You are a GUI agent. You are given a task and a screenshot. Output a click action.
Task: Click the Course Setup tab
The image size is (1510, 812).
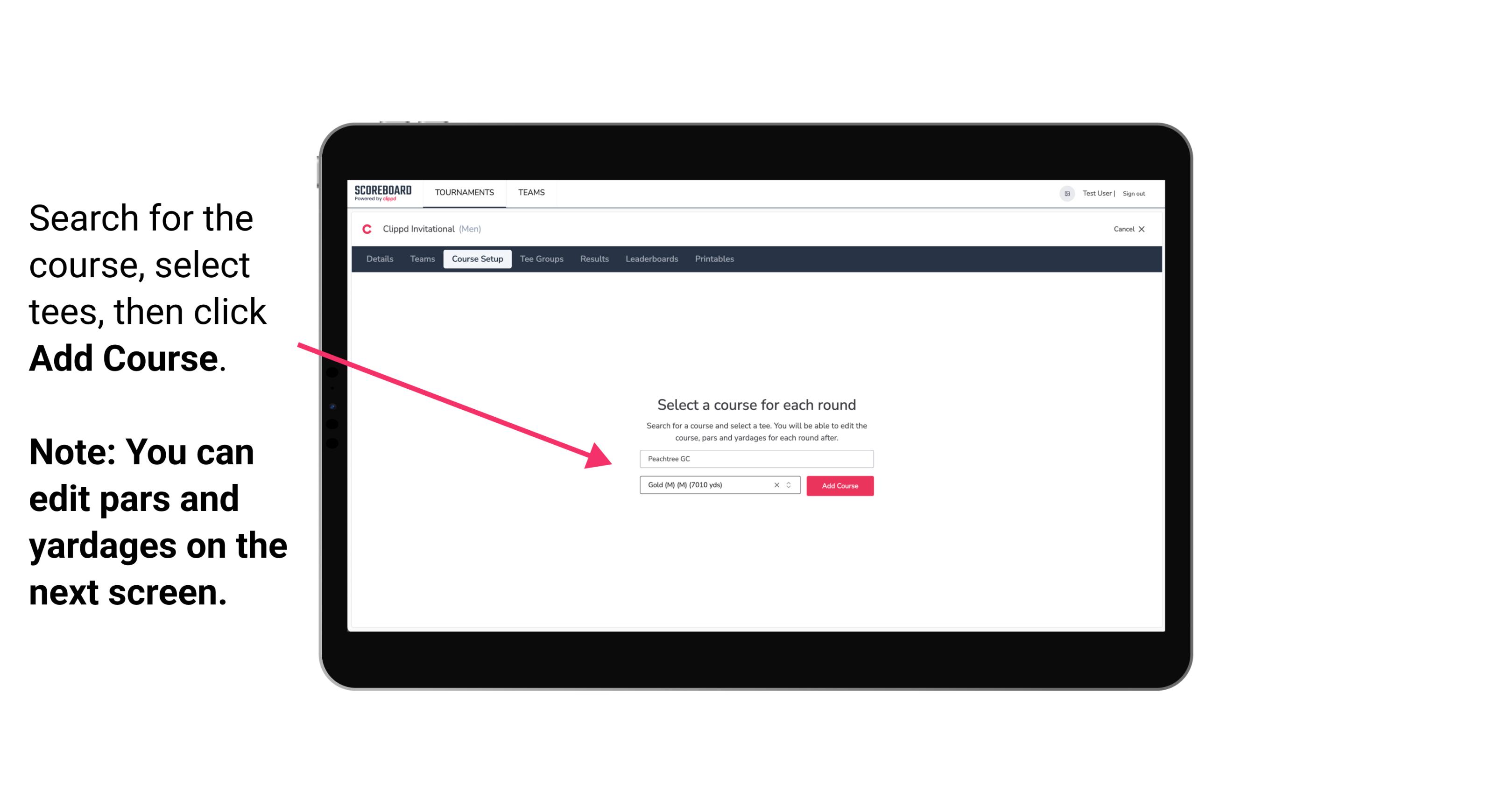[x=477, y=259]
